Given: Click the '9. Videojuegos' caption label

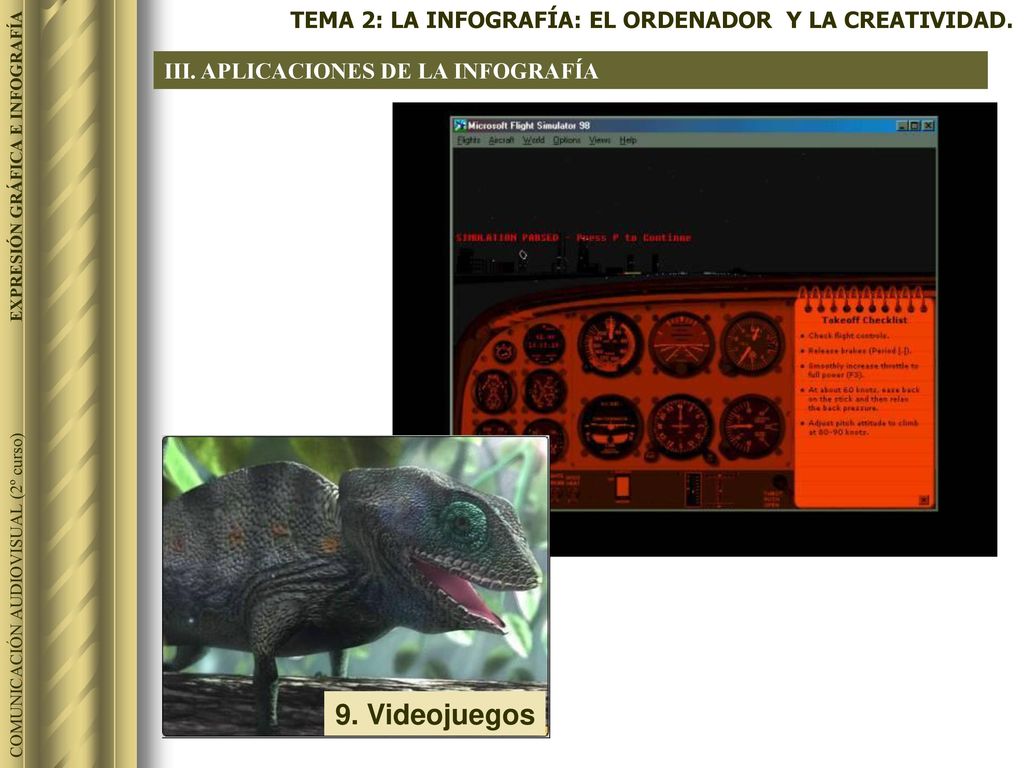Looking at the screenshot, I should pyautogui.click(x=435, y=714).
